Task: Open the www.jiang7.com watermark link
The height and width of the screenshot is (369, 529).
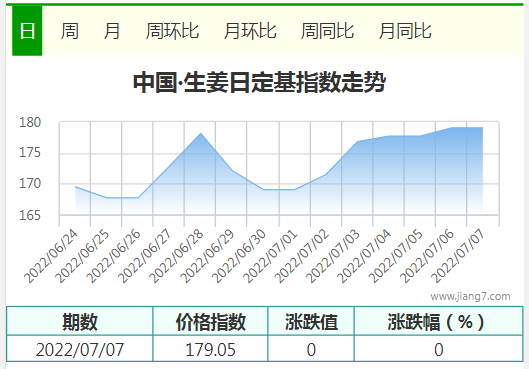Action: point(470,296)
